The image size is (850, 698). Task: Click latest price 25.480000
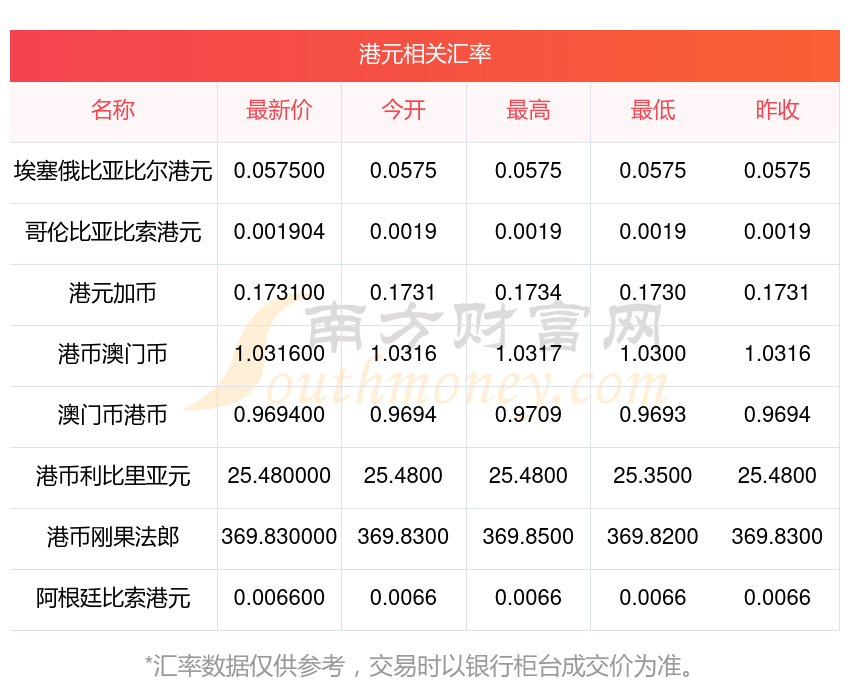(x=279, y=476)
